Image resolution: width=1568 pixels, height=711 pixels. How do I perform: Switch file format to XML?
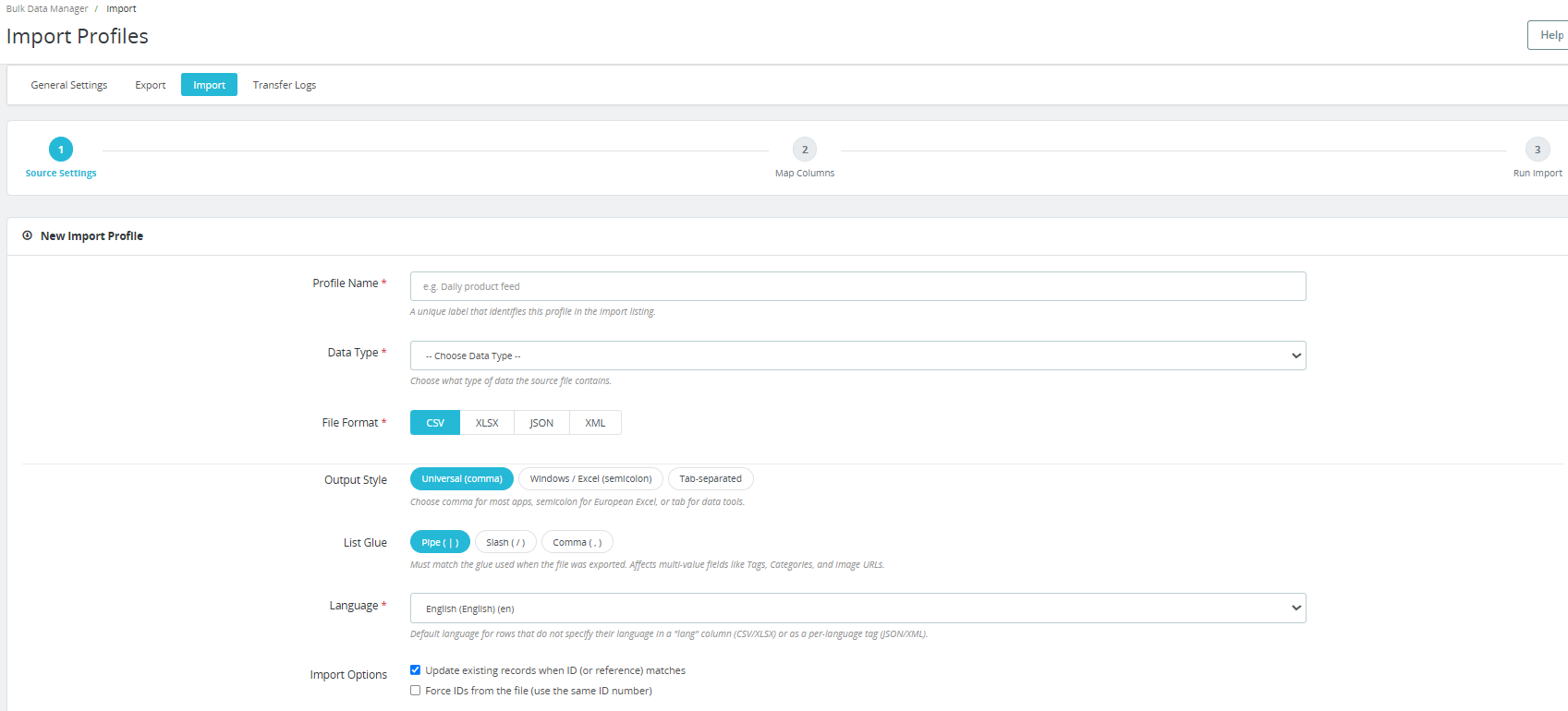tap(595, 423)
